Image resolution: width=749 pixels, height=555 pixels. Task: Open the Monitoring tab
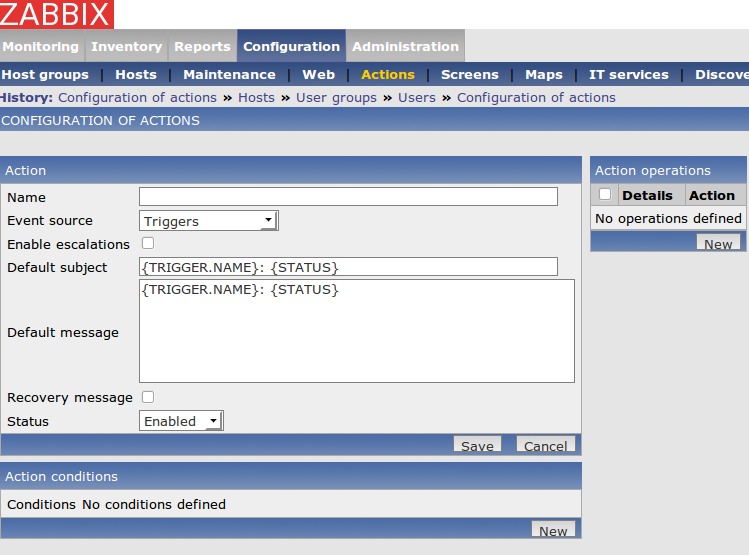pyautogui.click(x=40, y=47)
